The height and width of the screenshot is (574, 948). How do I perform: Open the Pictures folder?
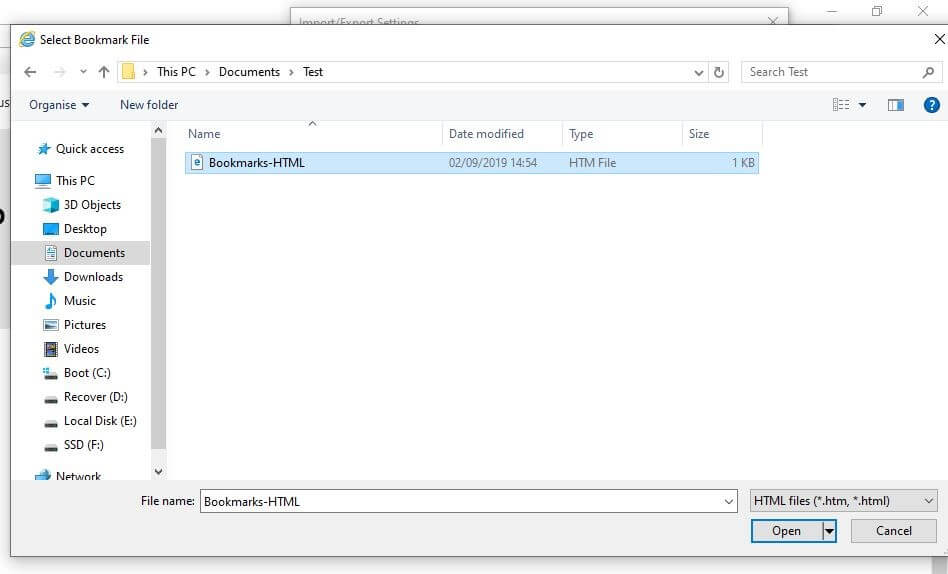[x=85, y=325]
